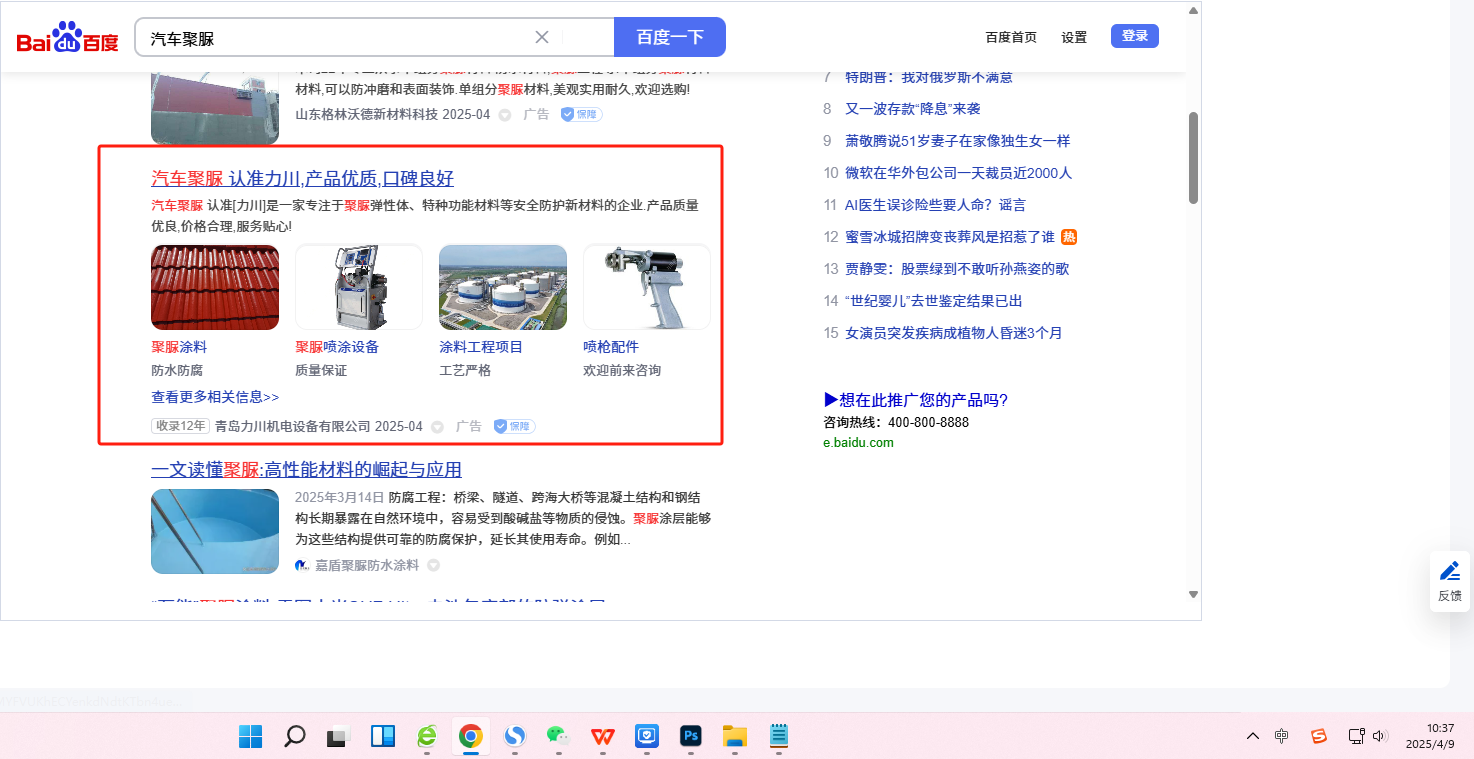Screen dimensions: 1474x759
Task: Open the taskbar volume icon
Action: tap(1380, 737)
